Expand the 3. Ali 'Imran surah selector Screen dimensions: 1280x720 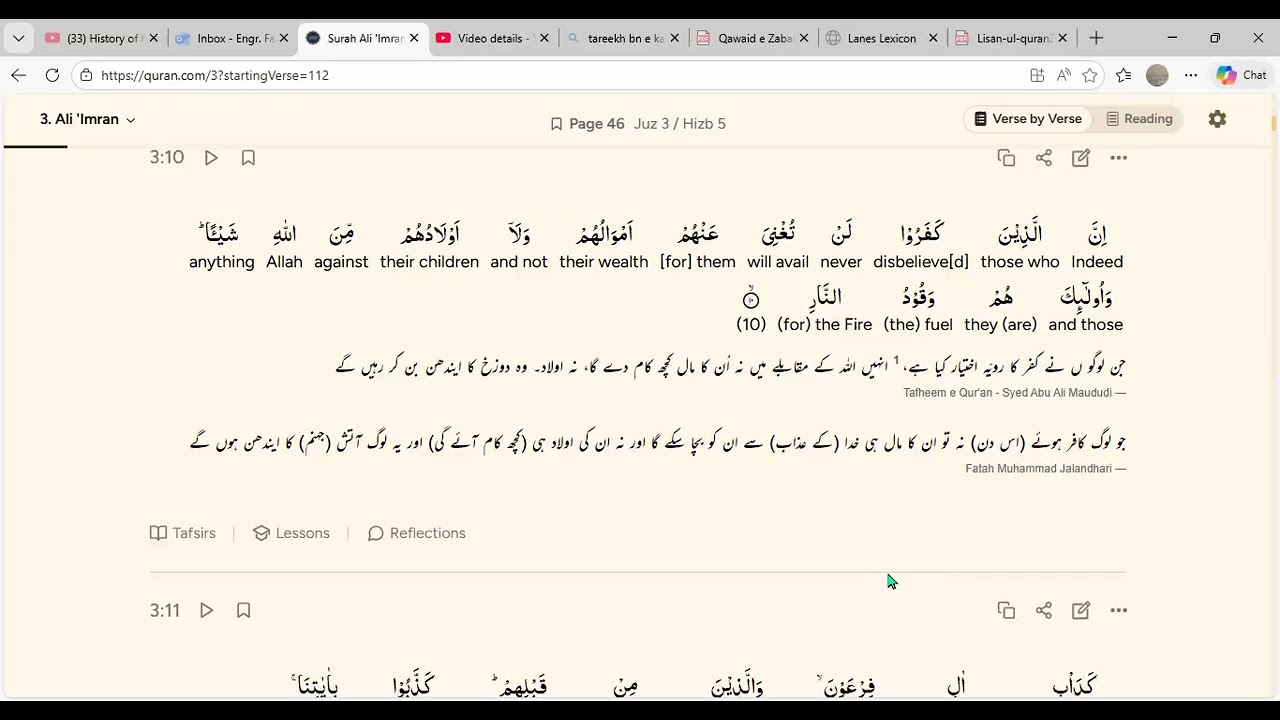coord(87,119)
